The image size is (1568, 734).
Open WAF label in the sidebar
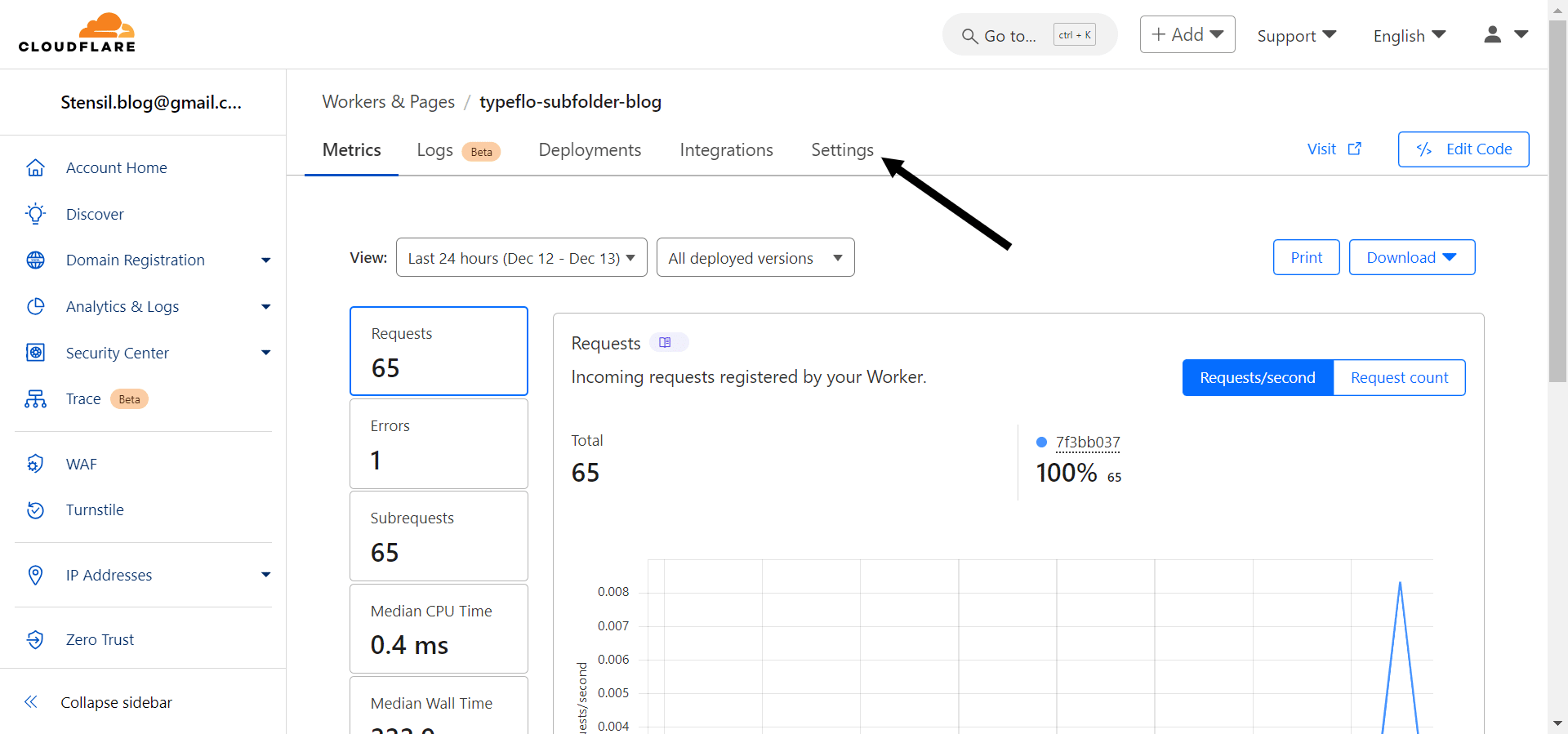tap(82, 464)
